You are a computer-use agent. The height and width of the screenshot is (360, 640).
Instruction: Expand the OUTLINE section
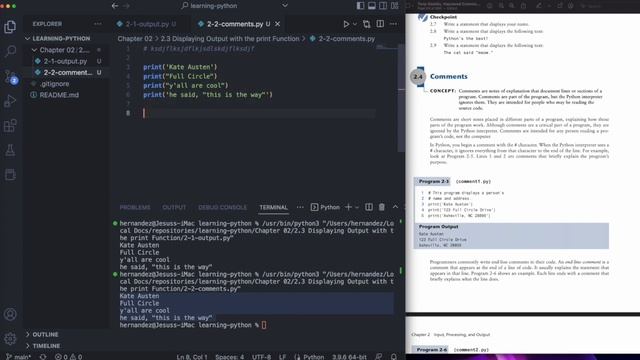tap(45, 334)
